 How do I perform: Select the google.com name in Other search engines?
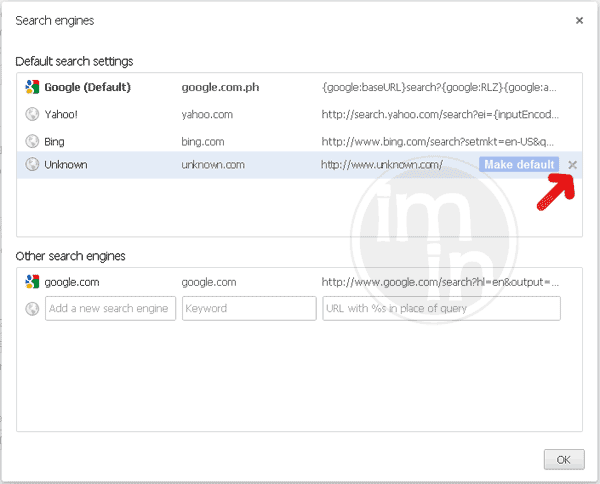[72, 282]
